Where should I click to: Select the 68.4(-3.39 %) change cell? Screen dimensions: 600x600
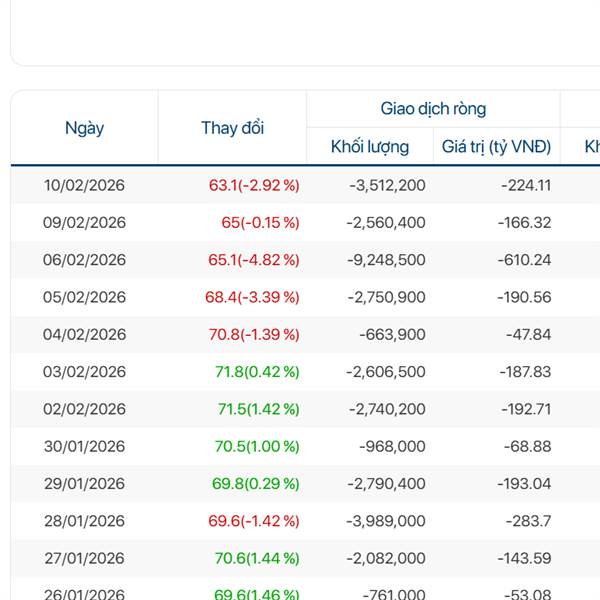pyautogui.click(x=252, y=297)
